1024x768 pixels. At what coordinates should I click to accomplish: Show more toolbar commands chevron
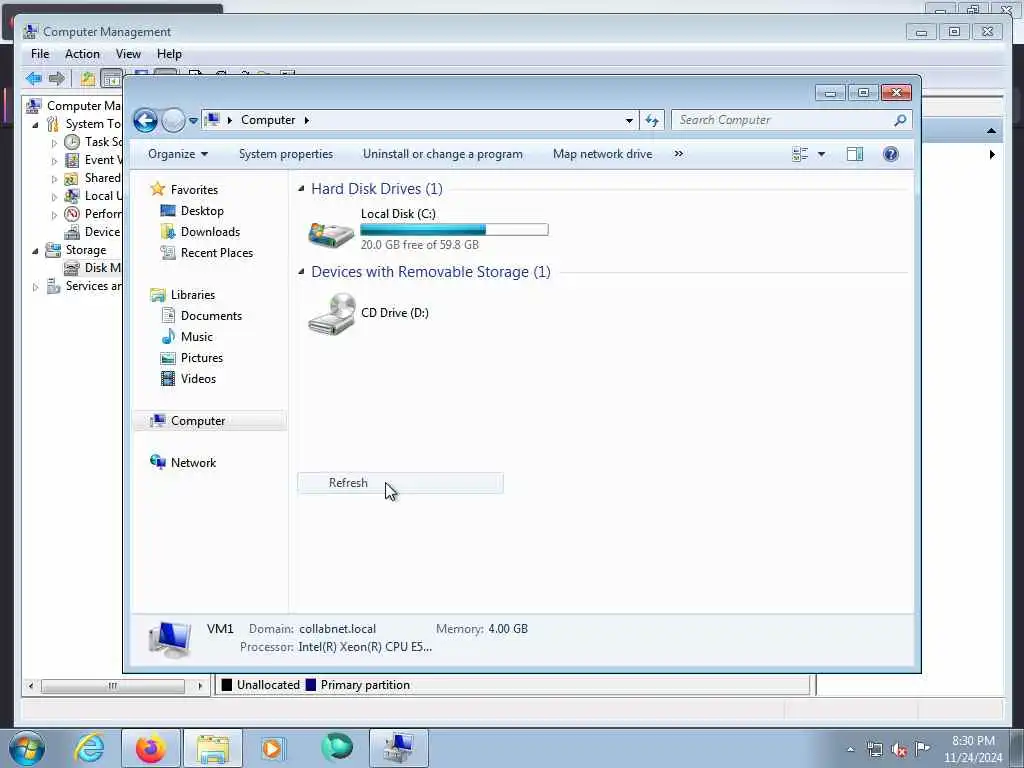click(x=679, y=154)
